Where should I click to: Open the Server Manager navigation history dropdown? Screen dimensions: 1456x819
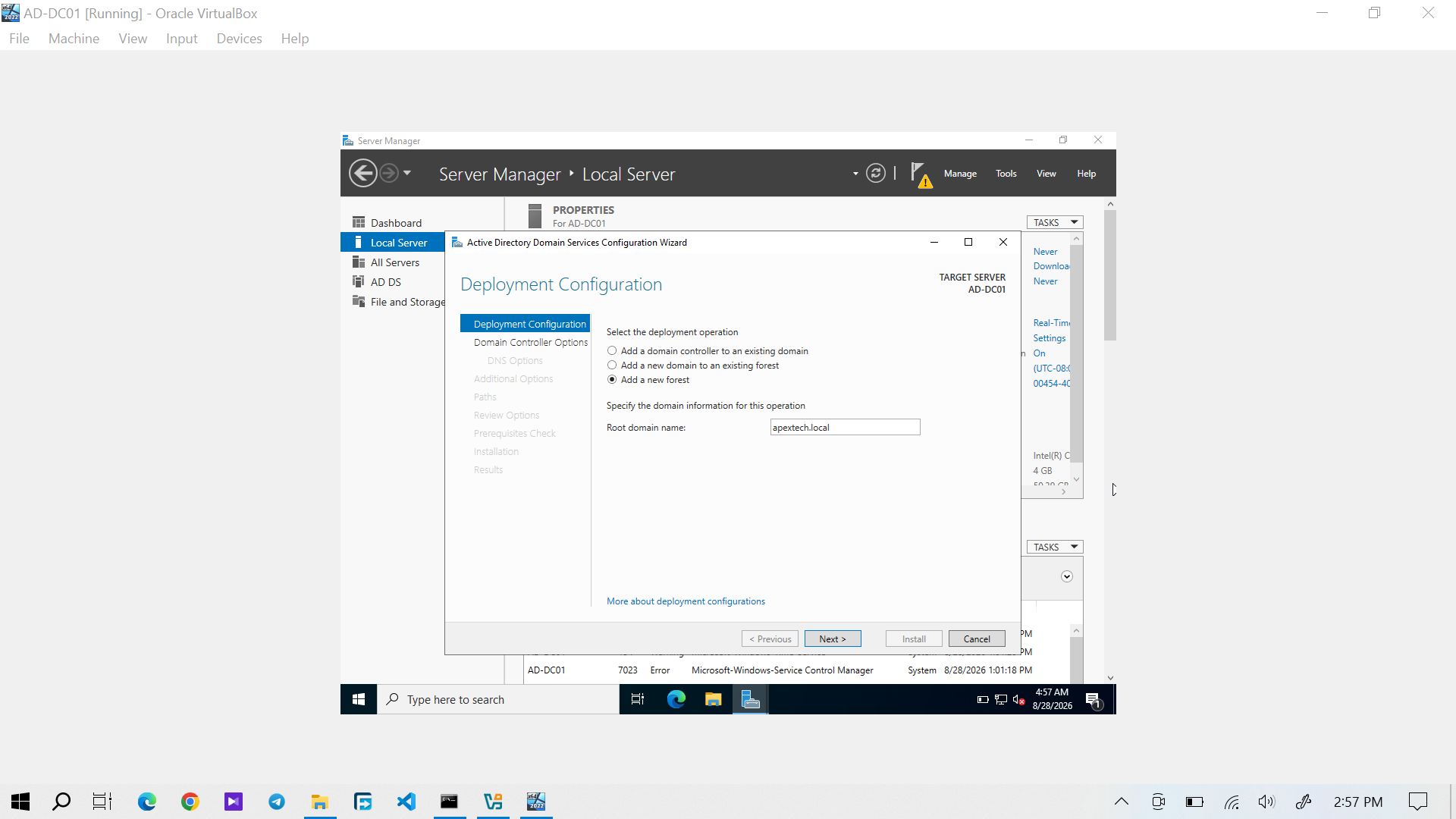point(407,173)
